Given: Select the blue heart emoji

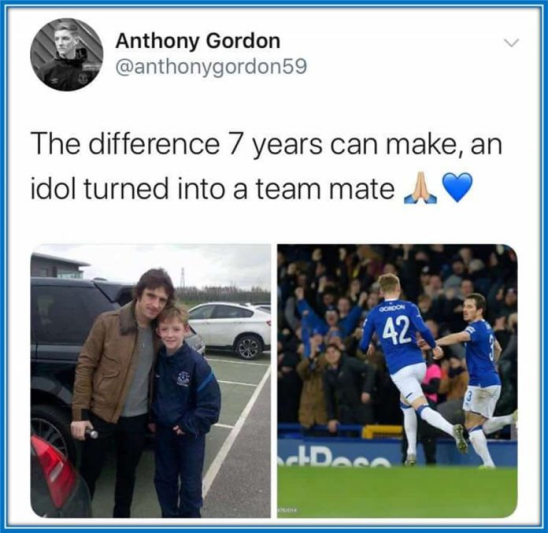Looking at the screenshot, I should 457,188.
